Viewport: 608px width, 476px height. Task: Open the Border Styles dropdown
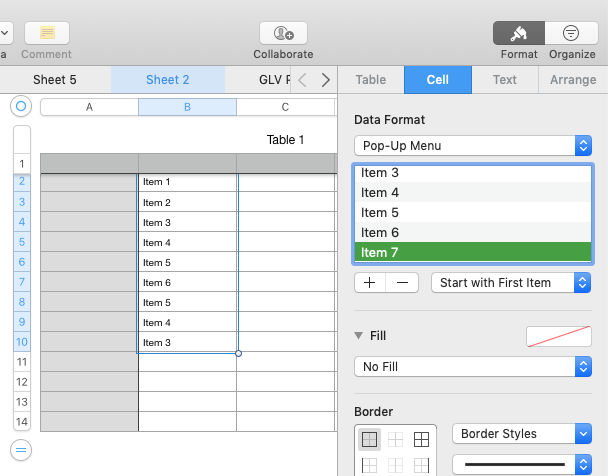(x=522, y=434)
